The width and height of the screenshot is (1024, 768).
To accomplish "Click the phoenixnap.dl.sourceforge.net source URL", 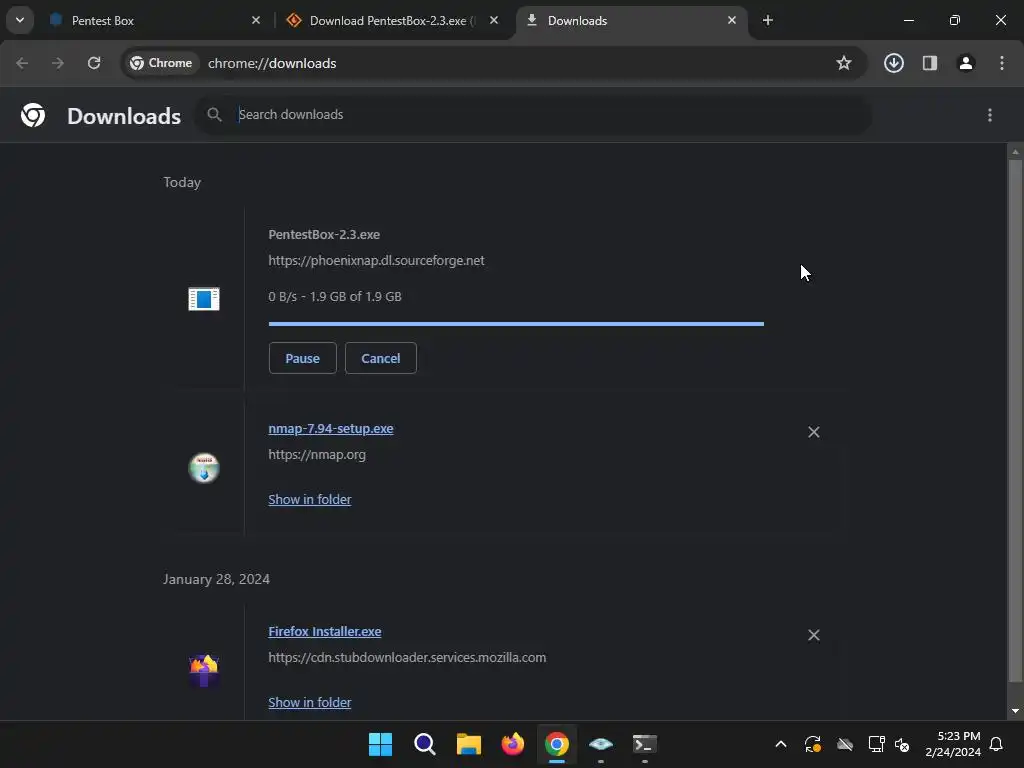I will (x=376, y=261).
